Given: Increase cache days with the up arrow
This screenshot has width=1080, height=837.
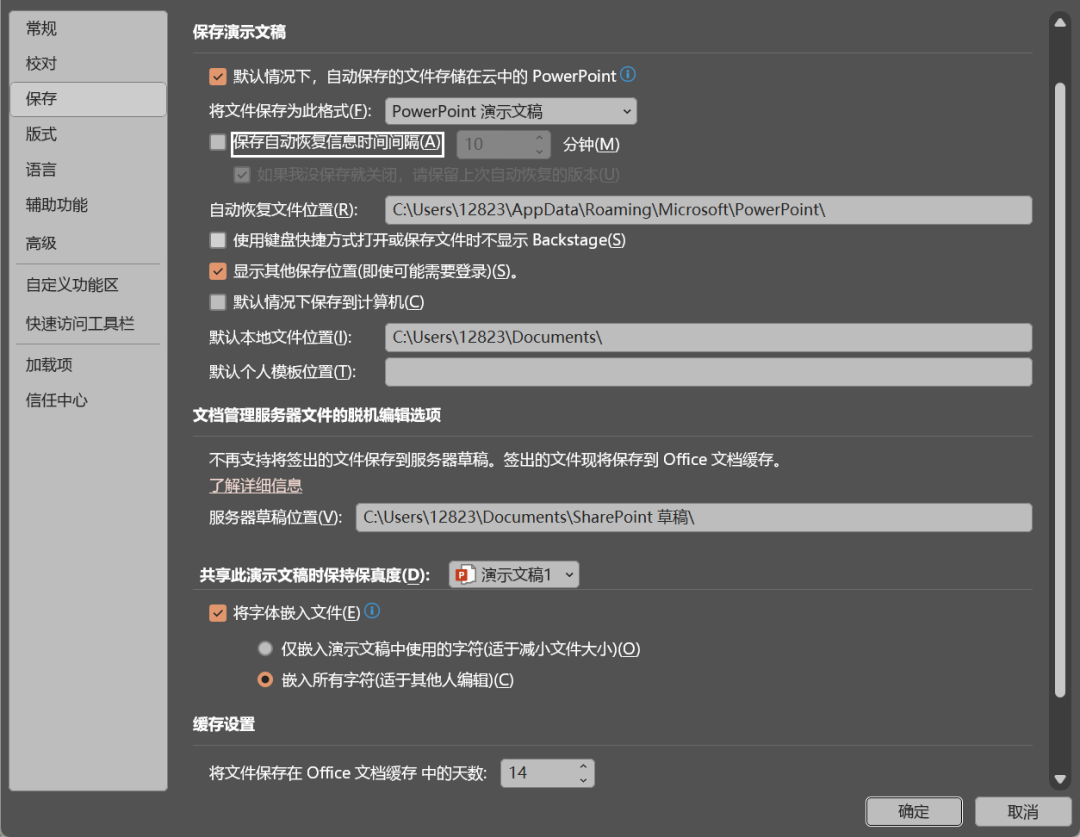Looking at the screenshot, I should tap(583, 767).
